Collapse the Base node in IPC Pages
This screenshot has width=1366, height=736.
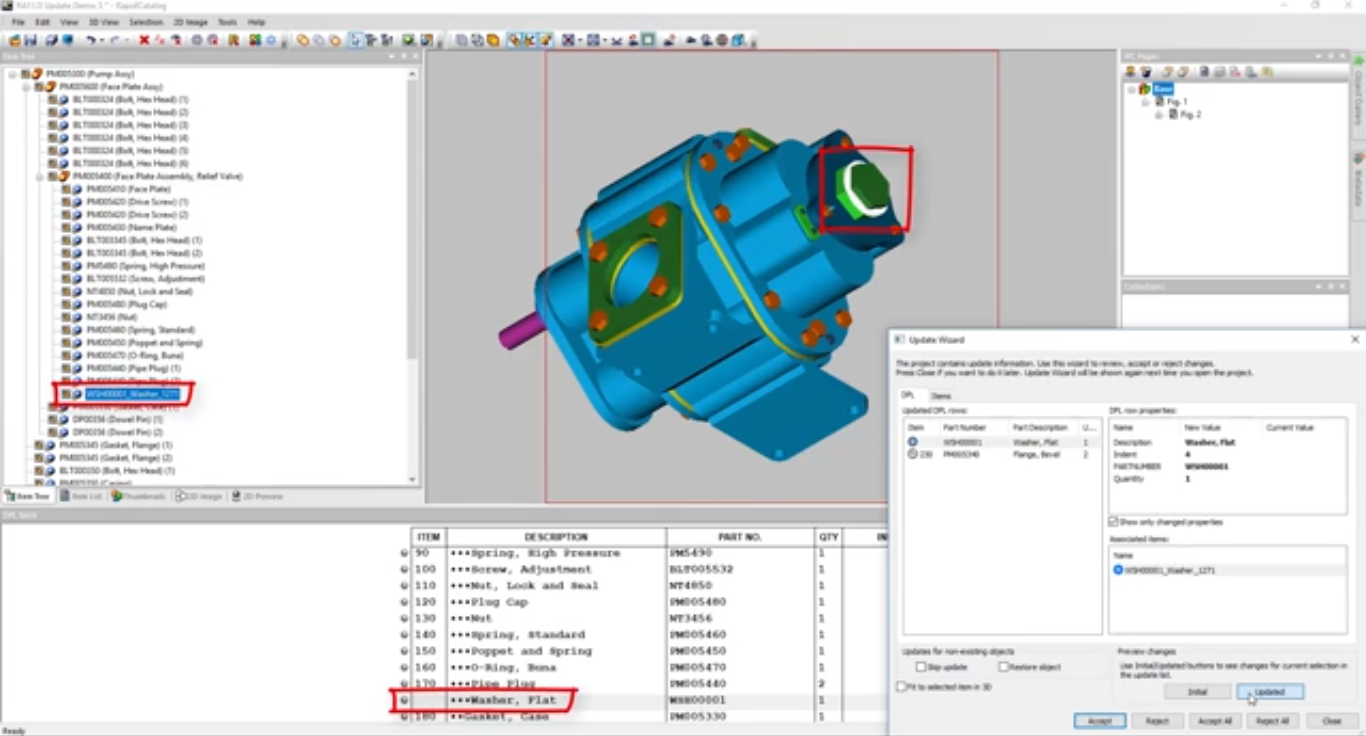1132,89
